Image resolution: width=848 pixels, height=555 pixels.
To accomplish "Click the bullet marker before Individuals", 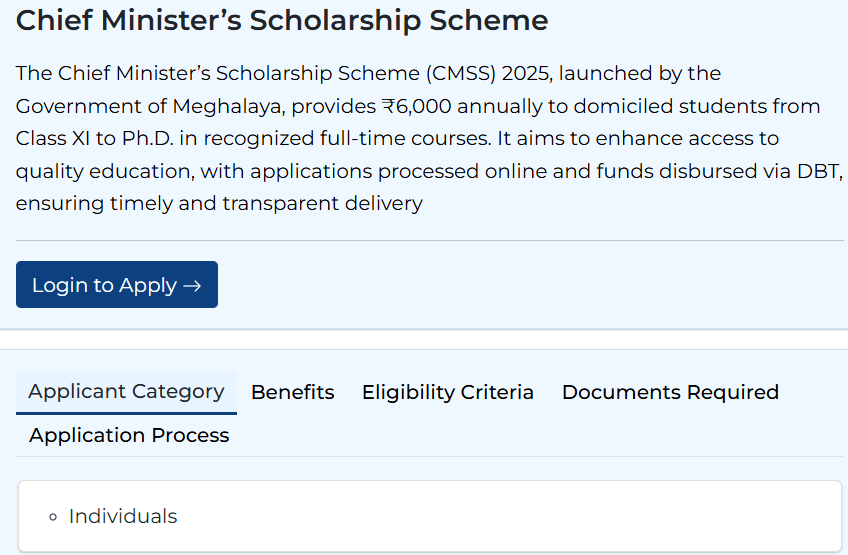I will point(53,517).
